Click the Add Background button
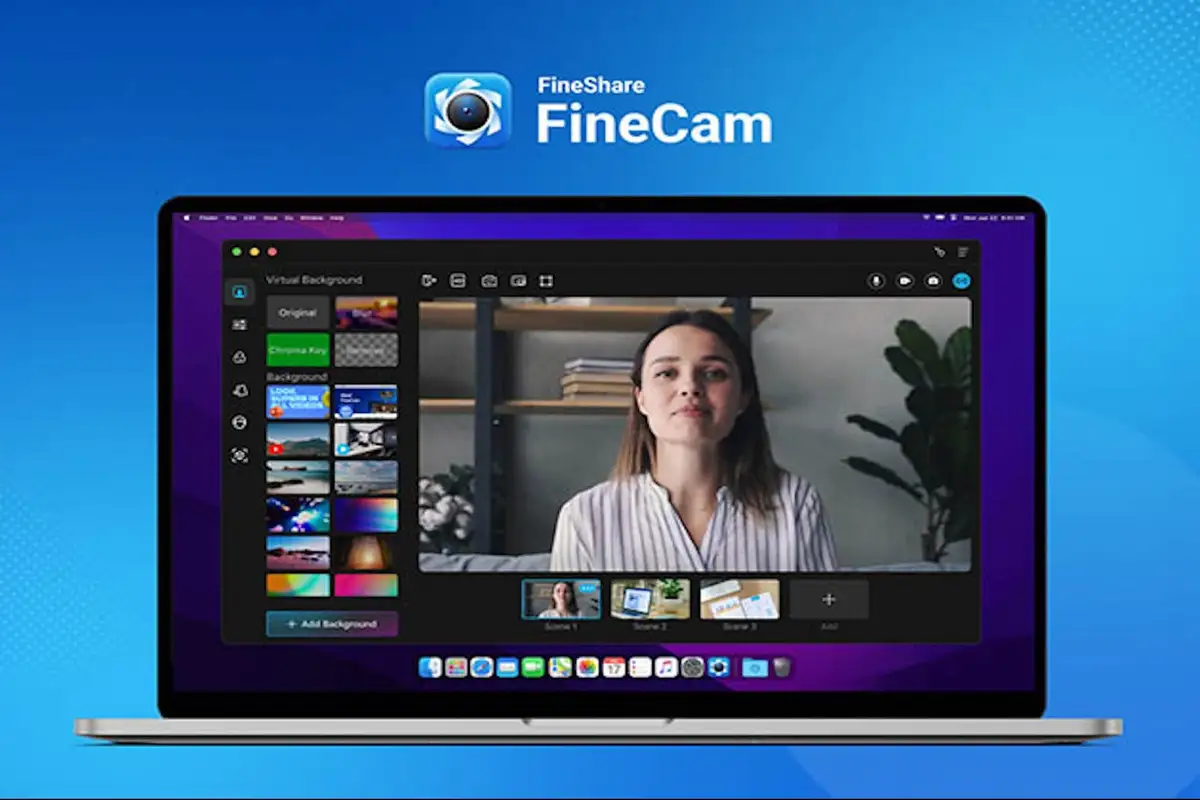This screenshot has height=800, width=1200. (x=332, y=624)
